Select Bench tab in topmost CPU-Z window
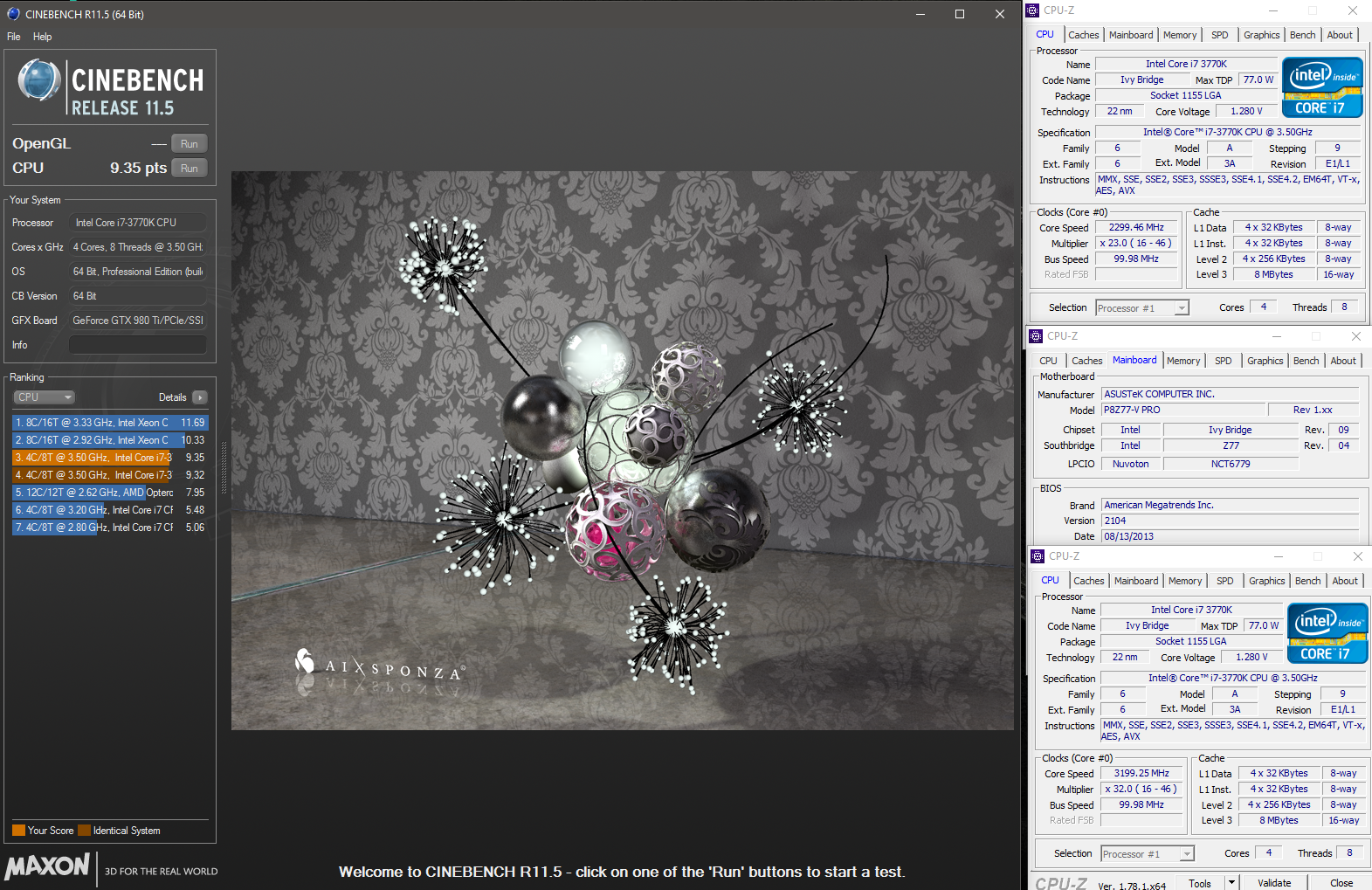 coord(1303,35)
